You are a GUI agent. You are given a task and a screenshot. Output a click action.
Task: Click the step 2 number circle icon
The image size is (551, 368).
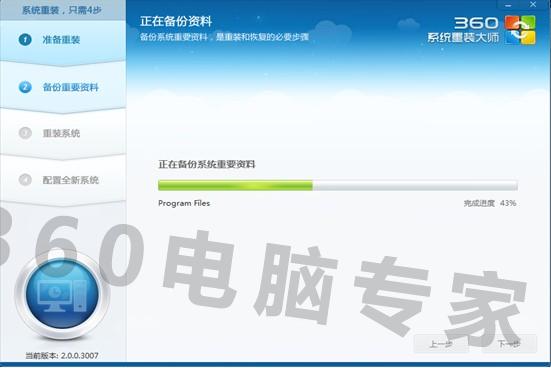coord(25,87)
